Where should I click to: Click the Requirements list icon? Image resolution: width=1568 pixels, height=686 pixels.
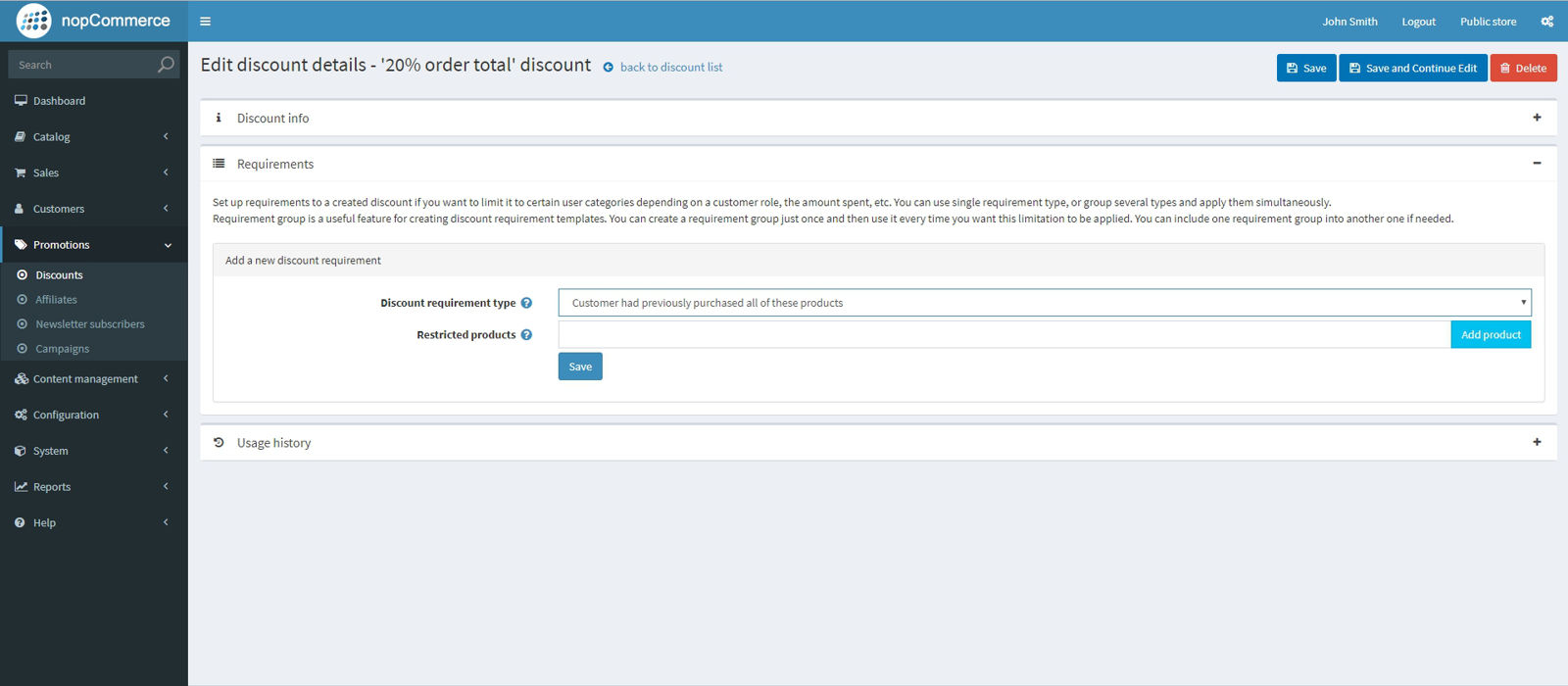click(x=219, y=164)
